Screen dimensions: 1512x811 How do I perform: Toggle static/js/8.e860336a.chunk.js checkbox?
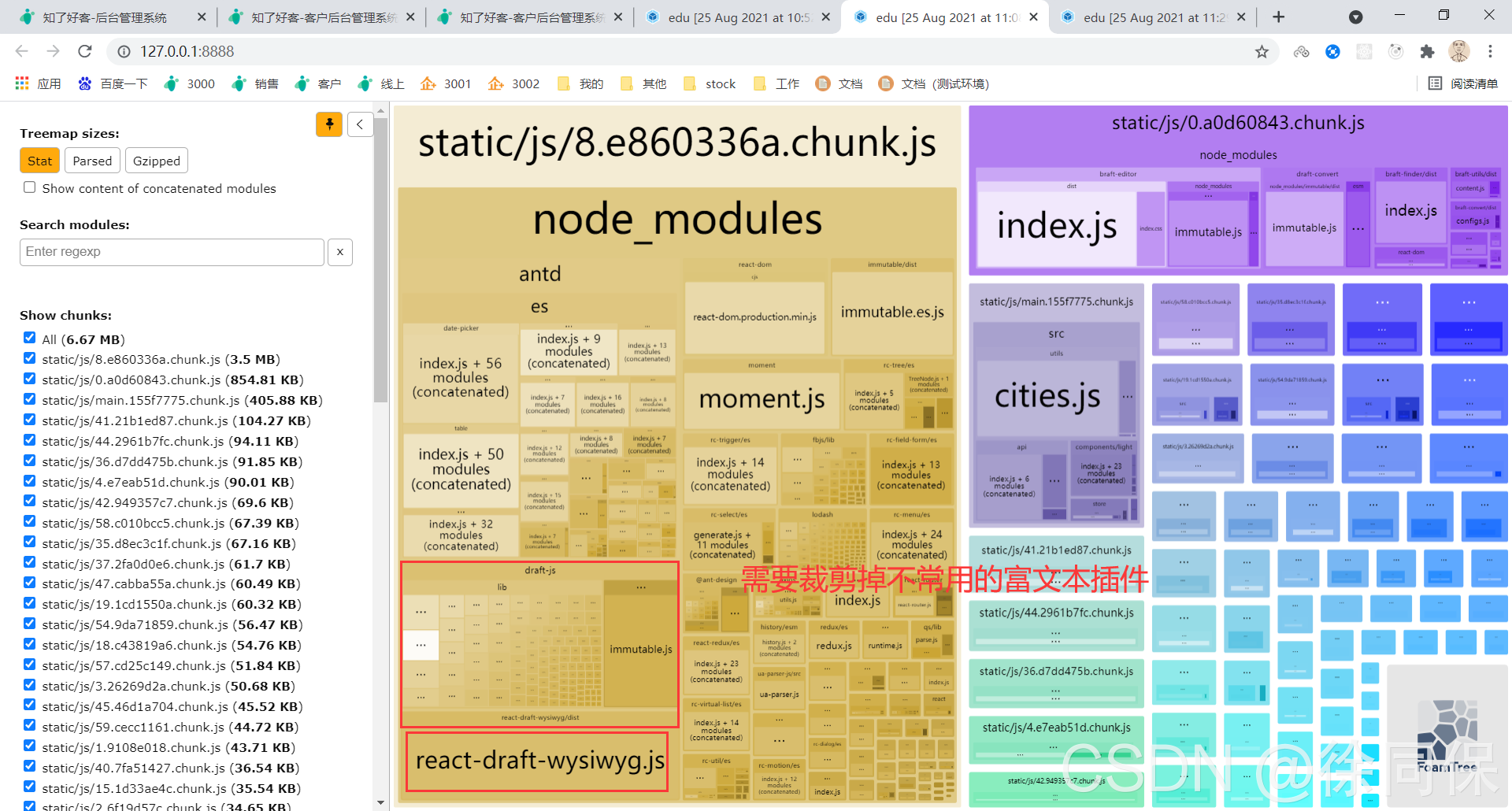click(x=30, y=358)
